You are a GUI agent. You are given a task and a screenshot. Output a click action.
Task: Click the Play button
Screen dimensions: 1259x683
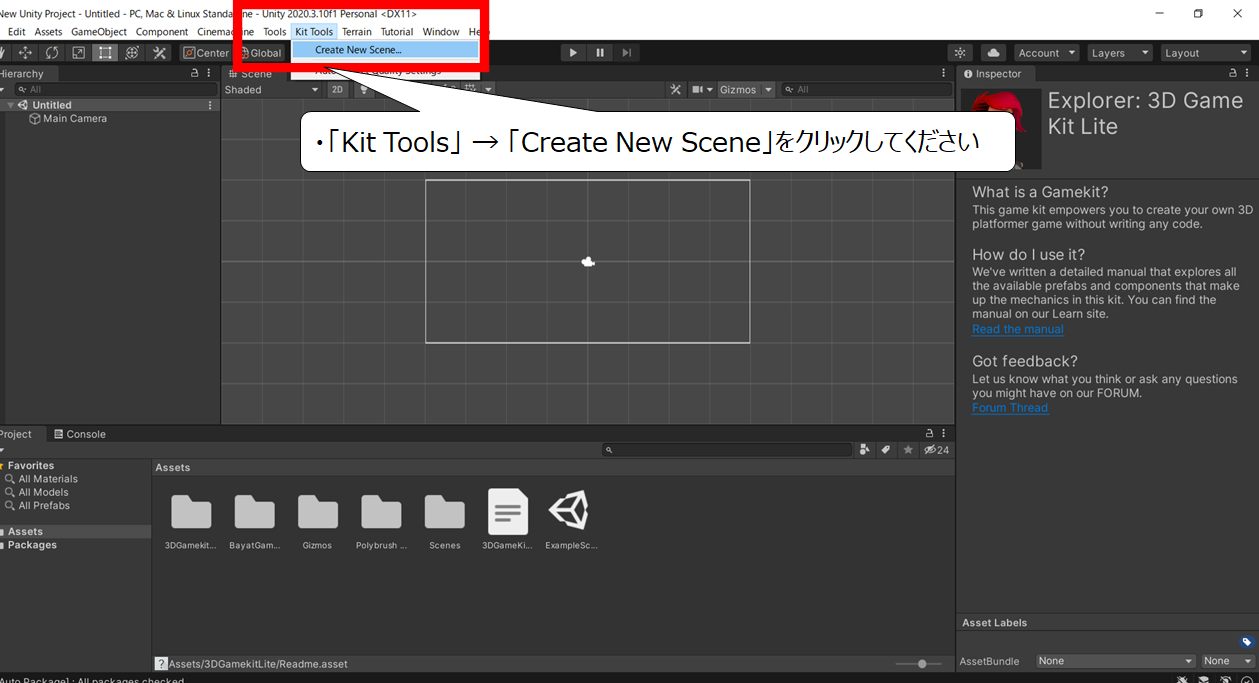click(573, 53)
